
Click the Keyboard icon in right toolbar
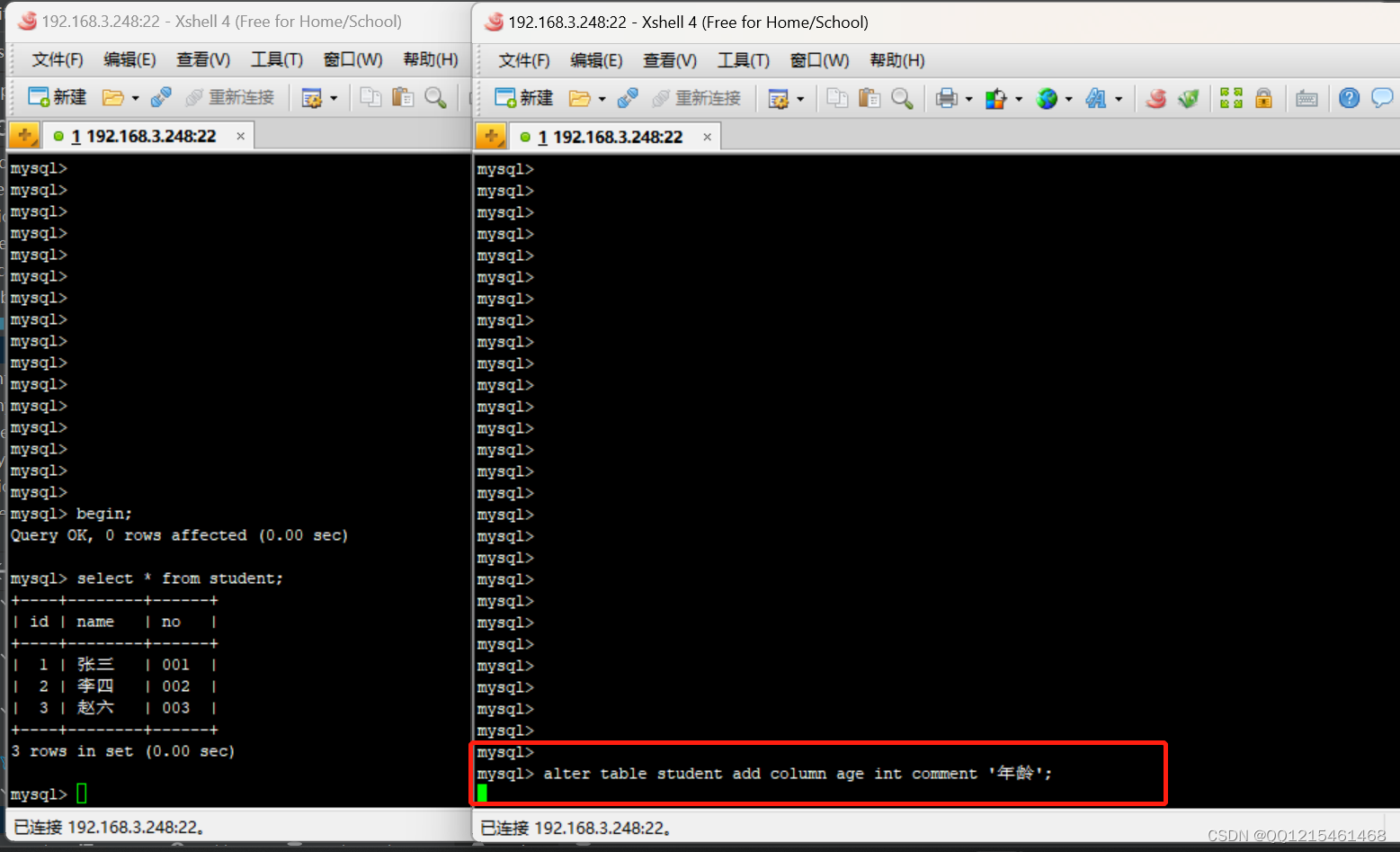(1306, 98)
